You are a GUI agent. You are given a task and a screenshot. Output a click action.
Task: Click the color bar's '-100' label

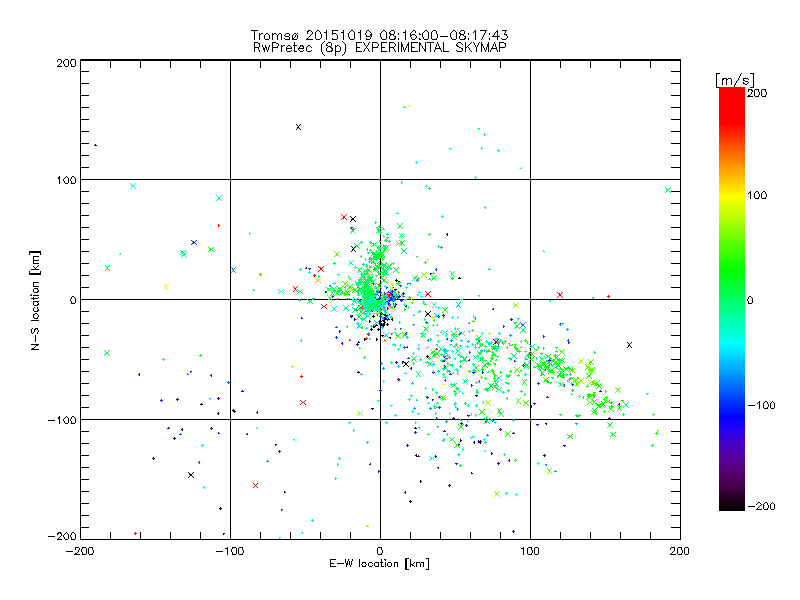point(761,405)
